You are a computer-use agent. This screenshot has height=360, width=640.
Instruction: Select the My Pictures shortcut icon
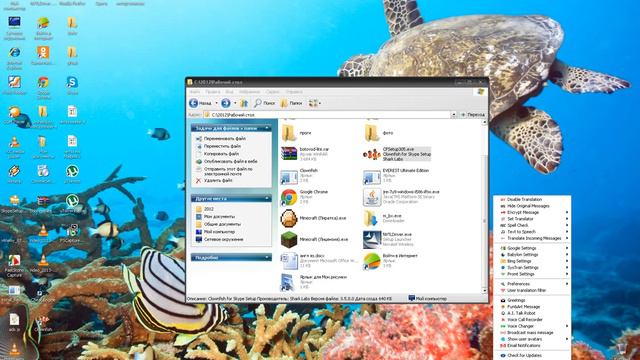tap(288, 282)
